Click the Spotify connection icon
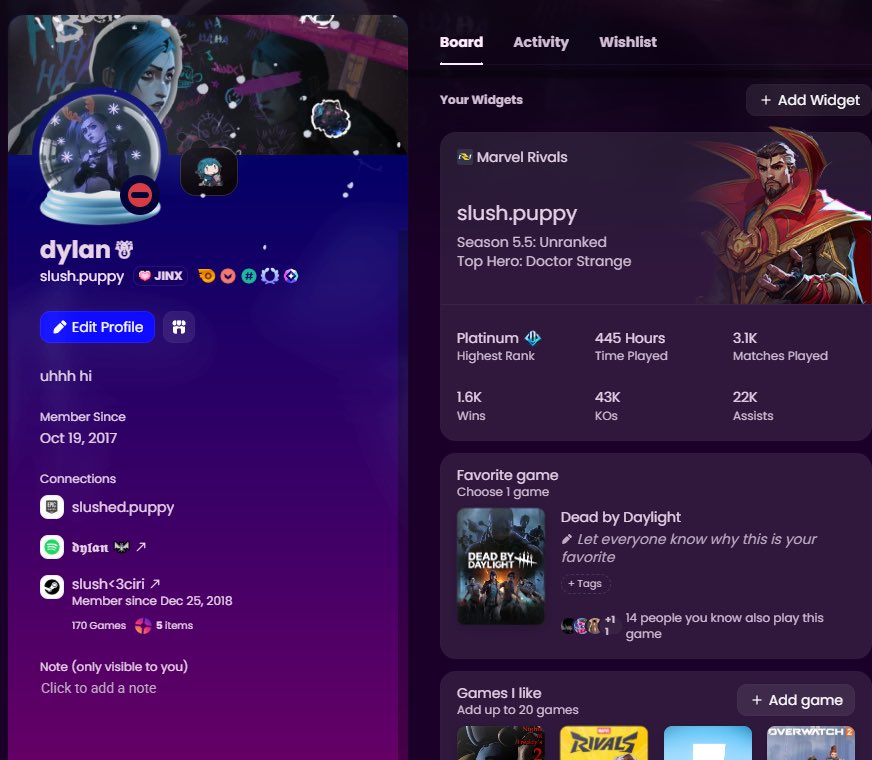The image size is (872, 760). (x=52, y=547)
